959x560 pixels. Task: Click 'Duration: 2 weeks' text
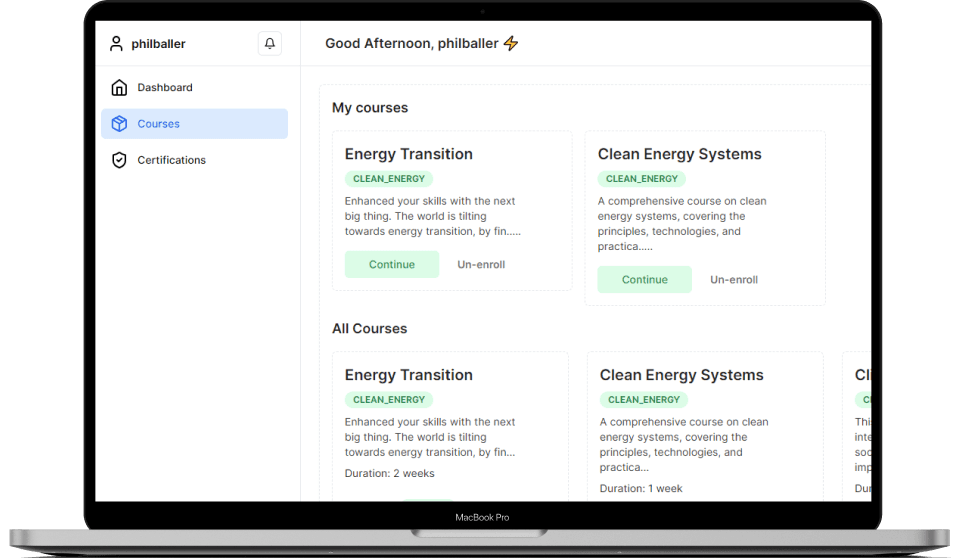pos(390,473)
